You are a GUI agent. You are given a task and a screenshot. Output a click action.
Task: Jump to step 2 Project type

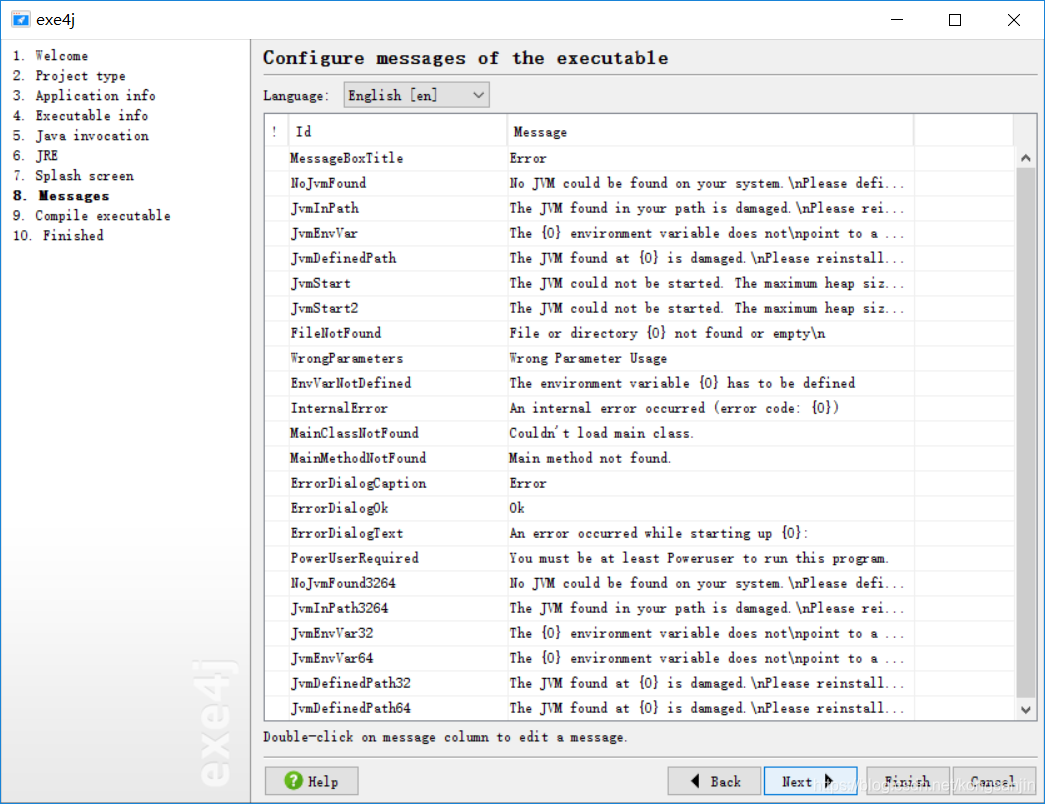(x=69, y=76)
